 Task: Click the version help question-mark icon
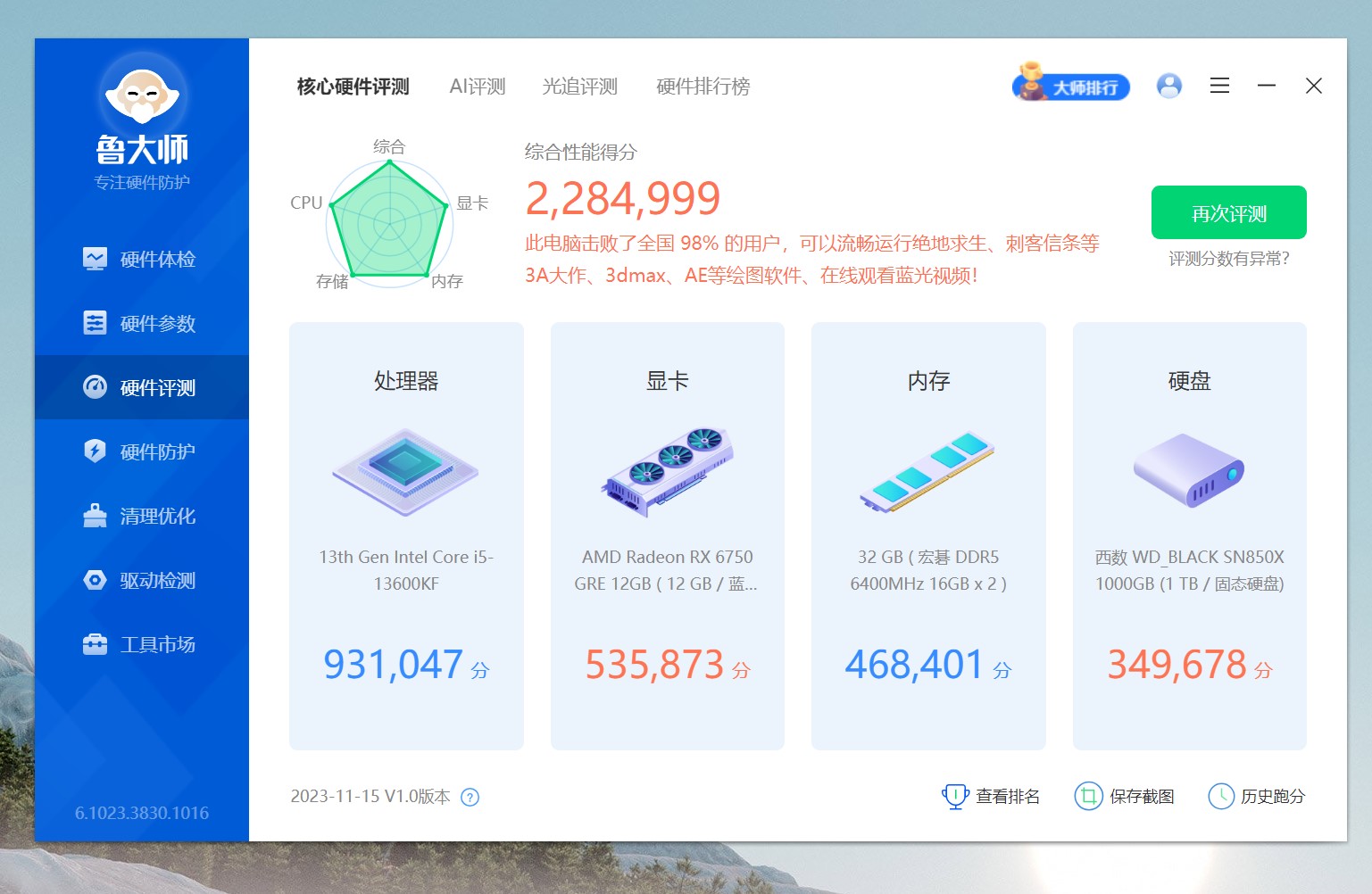point(470,798)
